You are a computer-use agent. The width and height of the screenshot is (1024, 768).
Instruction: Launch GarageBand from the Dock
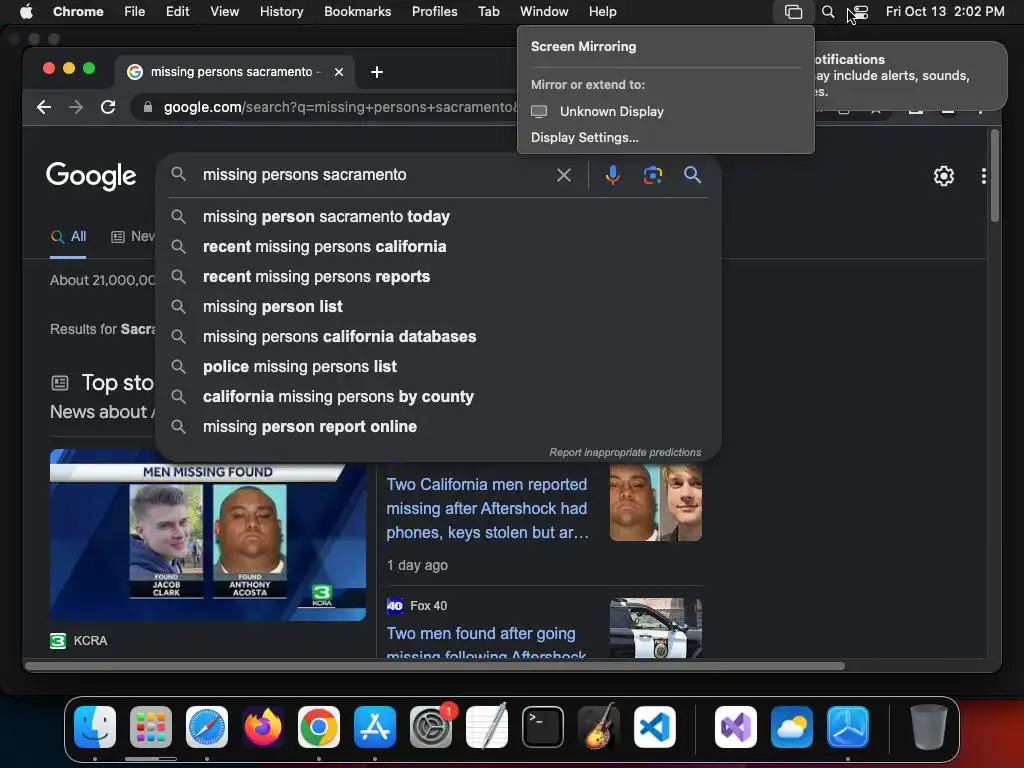(599, 727)
